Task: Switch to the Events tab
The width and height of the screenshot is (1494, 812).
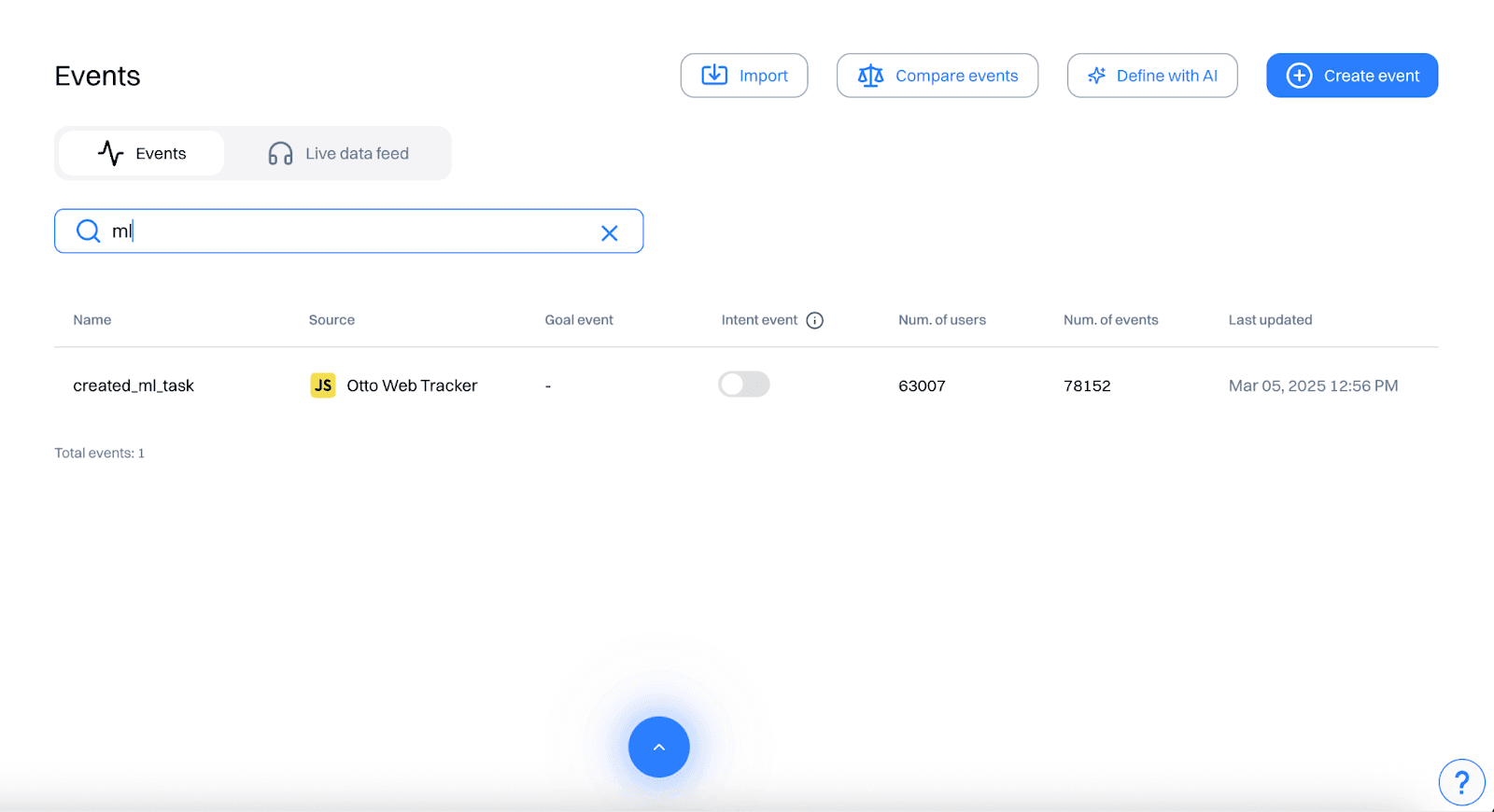Action: point(142,153)
